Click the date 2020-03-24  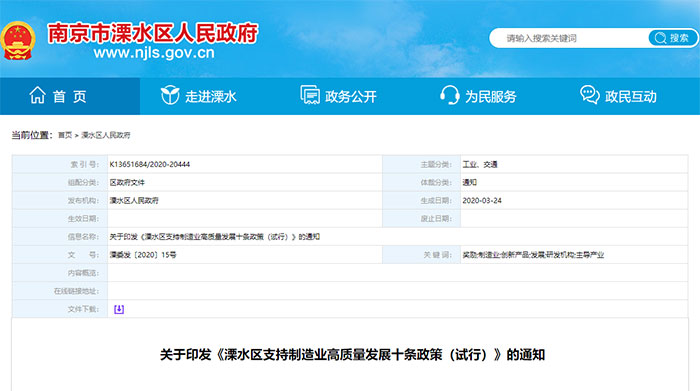point(482,200)
